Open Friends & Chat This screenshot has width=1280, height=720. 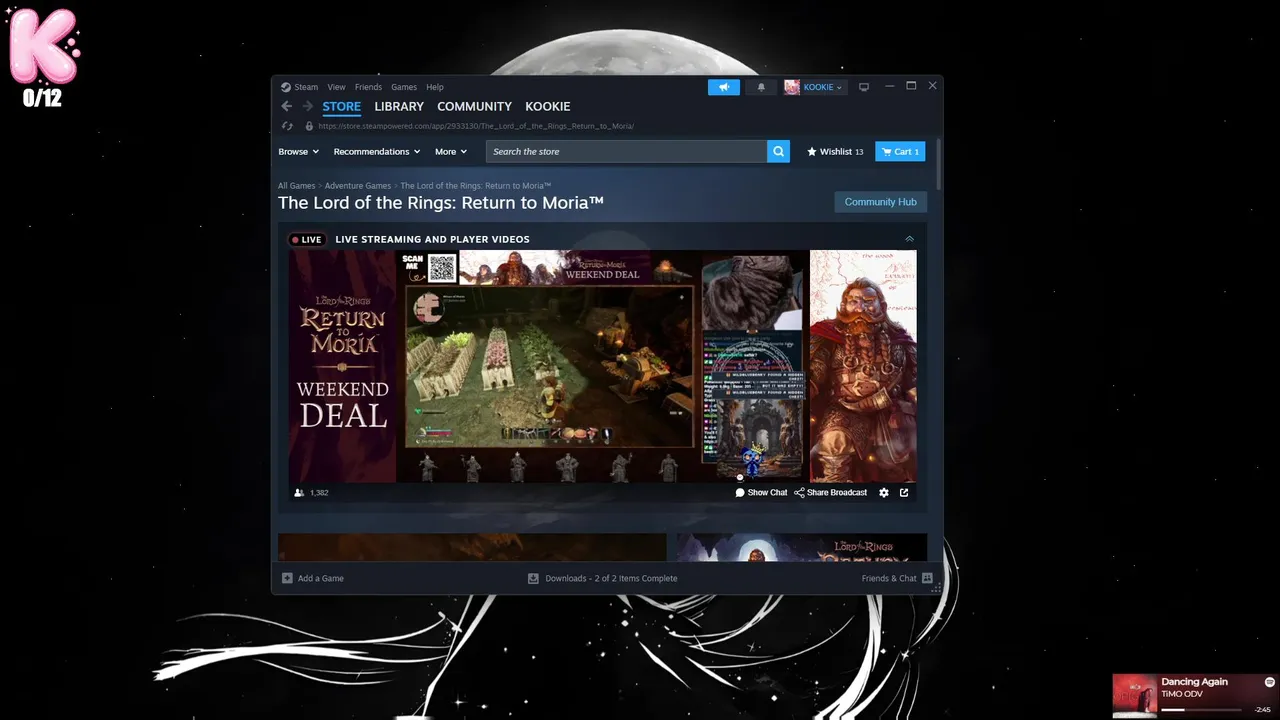click(x=897, y=578)
